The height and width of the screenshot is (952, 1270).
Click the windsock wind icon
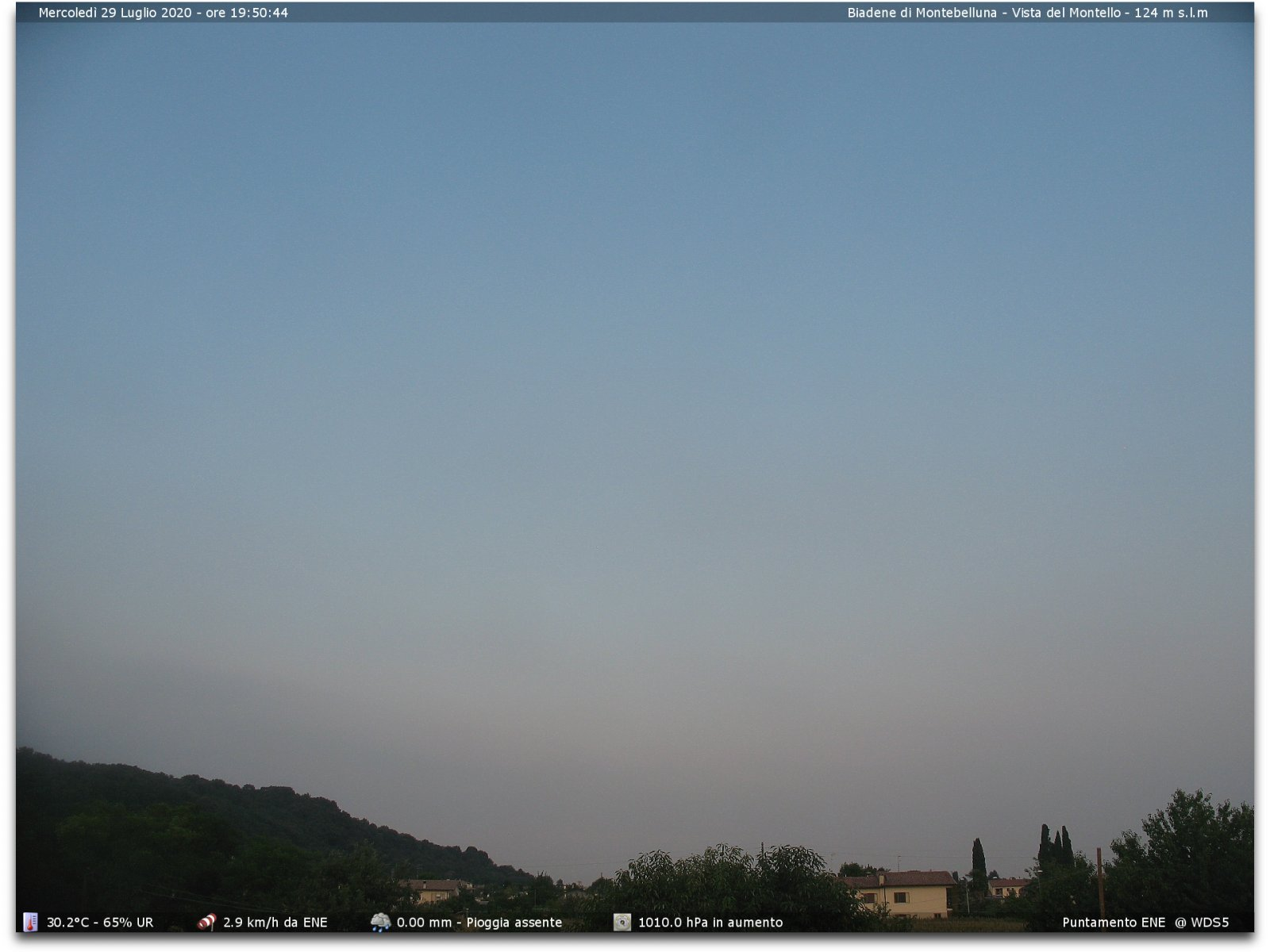tap(206, 922)
